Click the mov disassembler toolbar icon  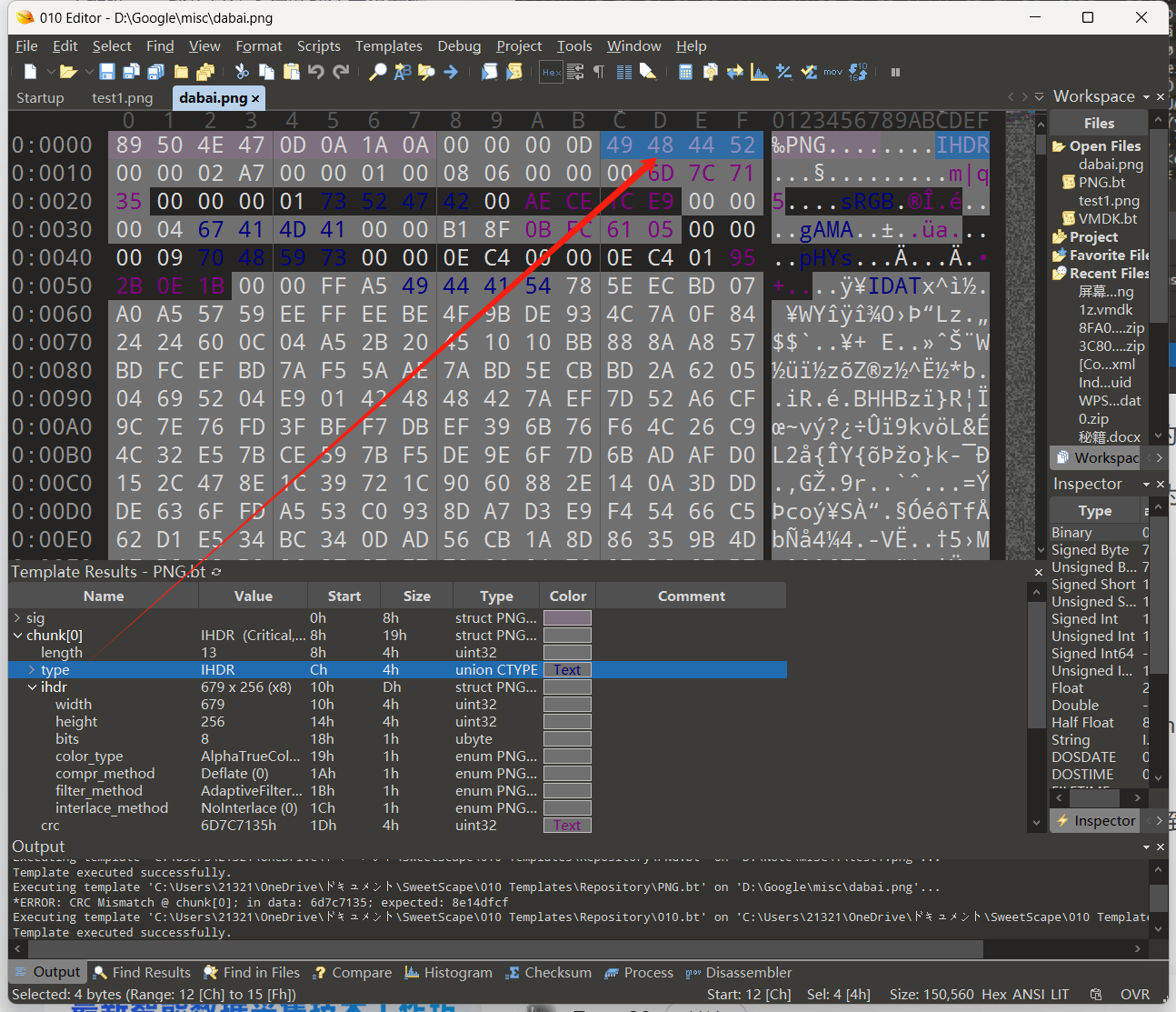(833, 72)
